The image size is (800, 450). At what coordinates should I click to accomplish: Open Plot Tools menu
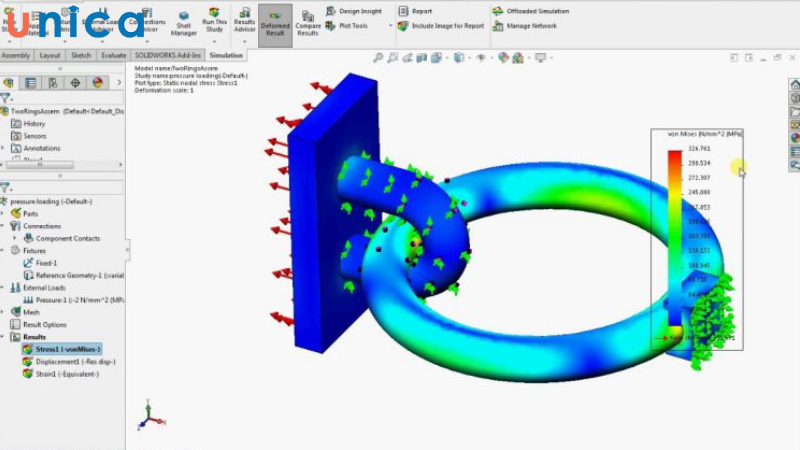click(x=347, y=26)
